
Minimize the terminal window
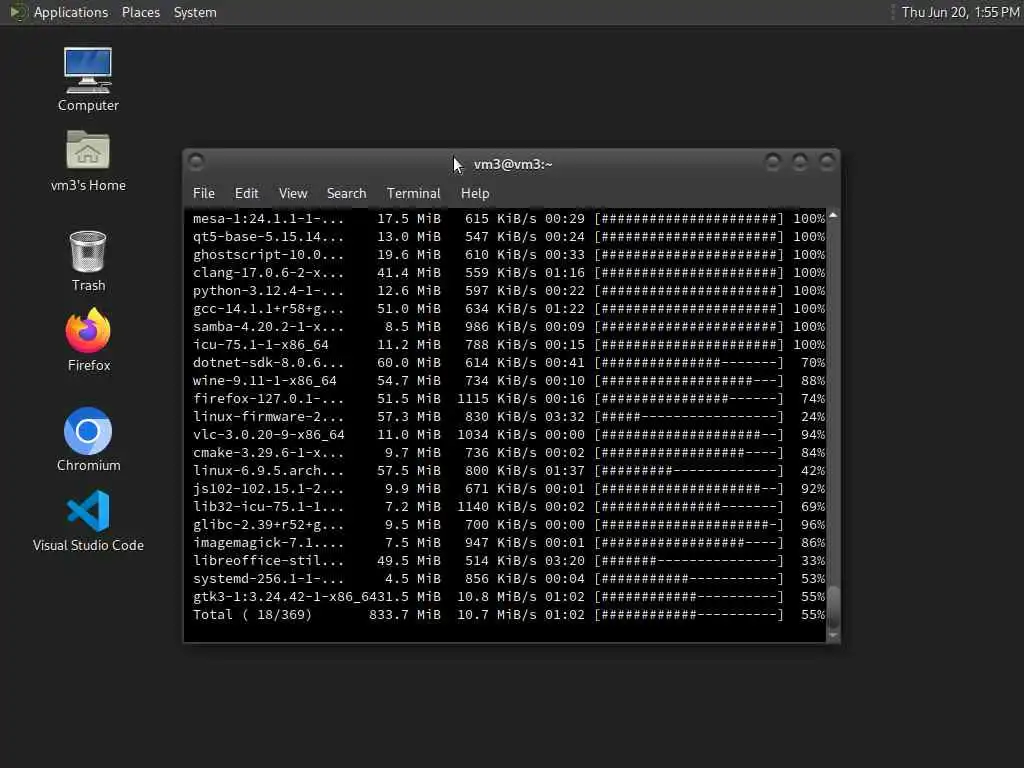point(773,161)
